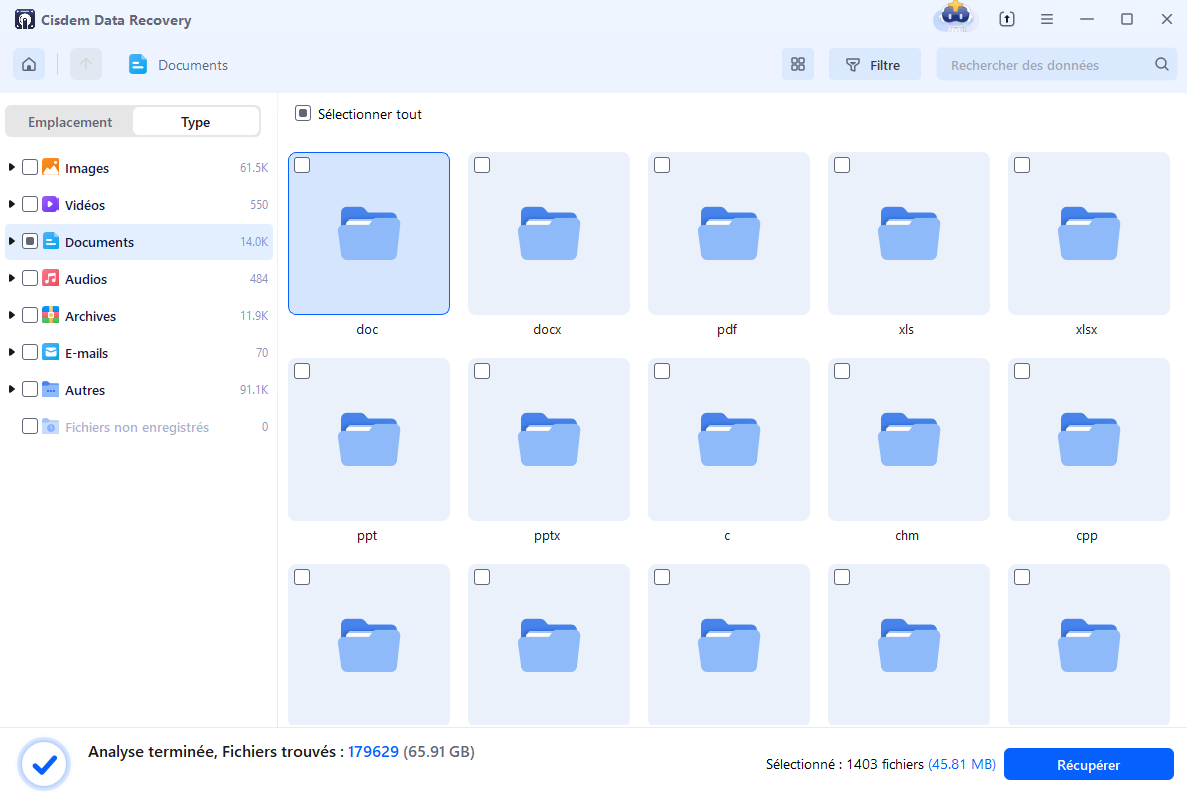Click the Vidéos category icon

coord(51,204)
